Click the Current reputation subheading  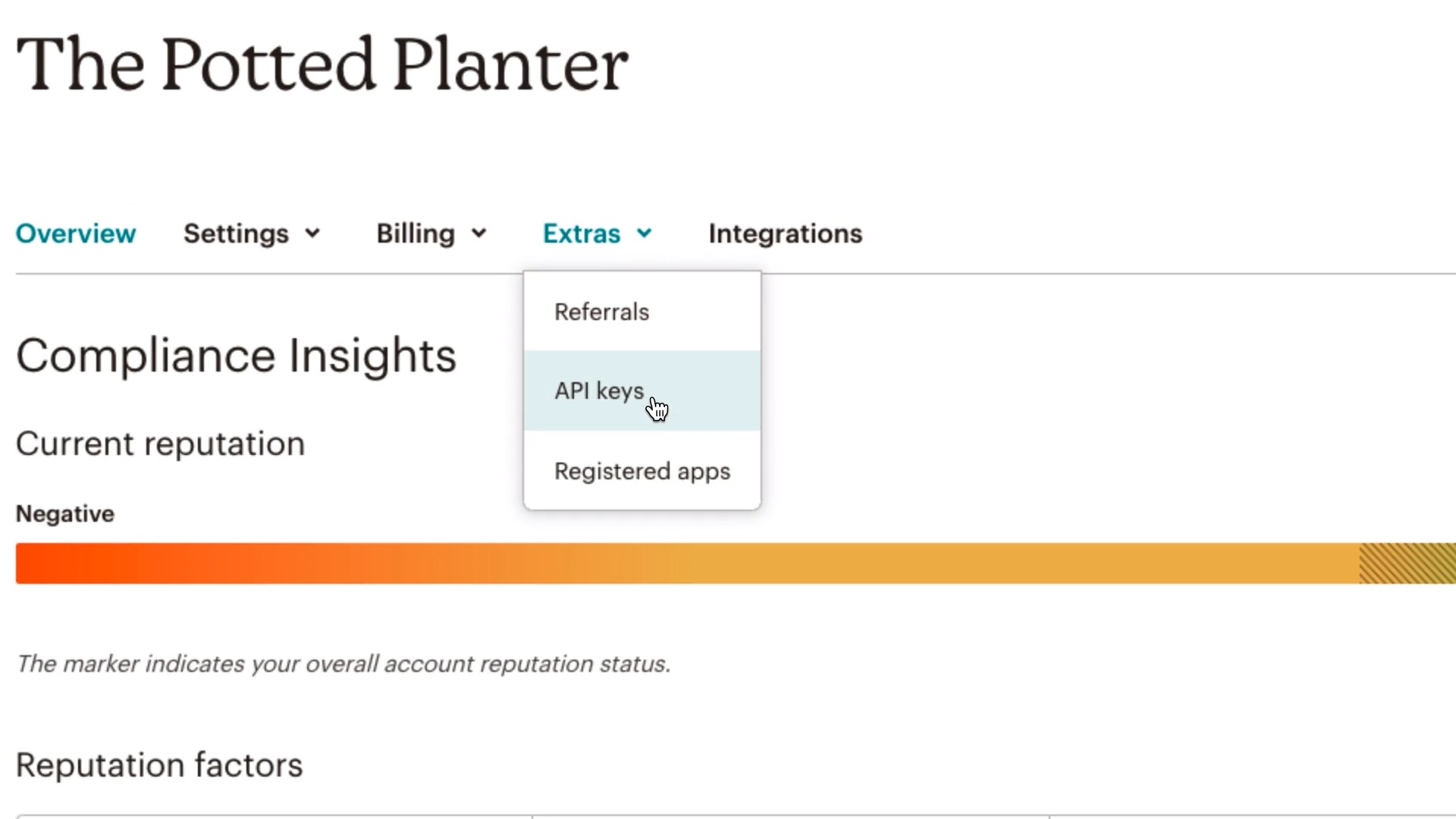click(160, 444)
